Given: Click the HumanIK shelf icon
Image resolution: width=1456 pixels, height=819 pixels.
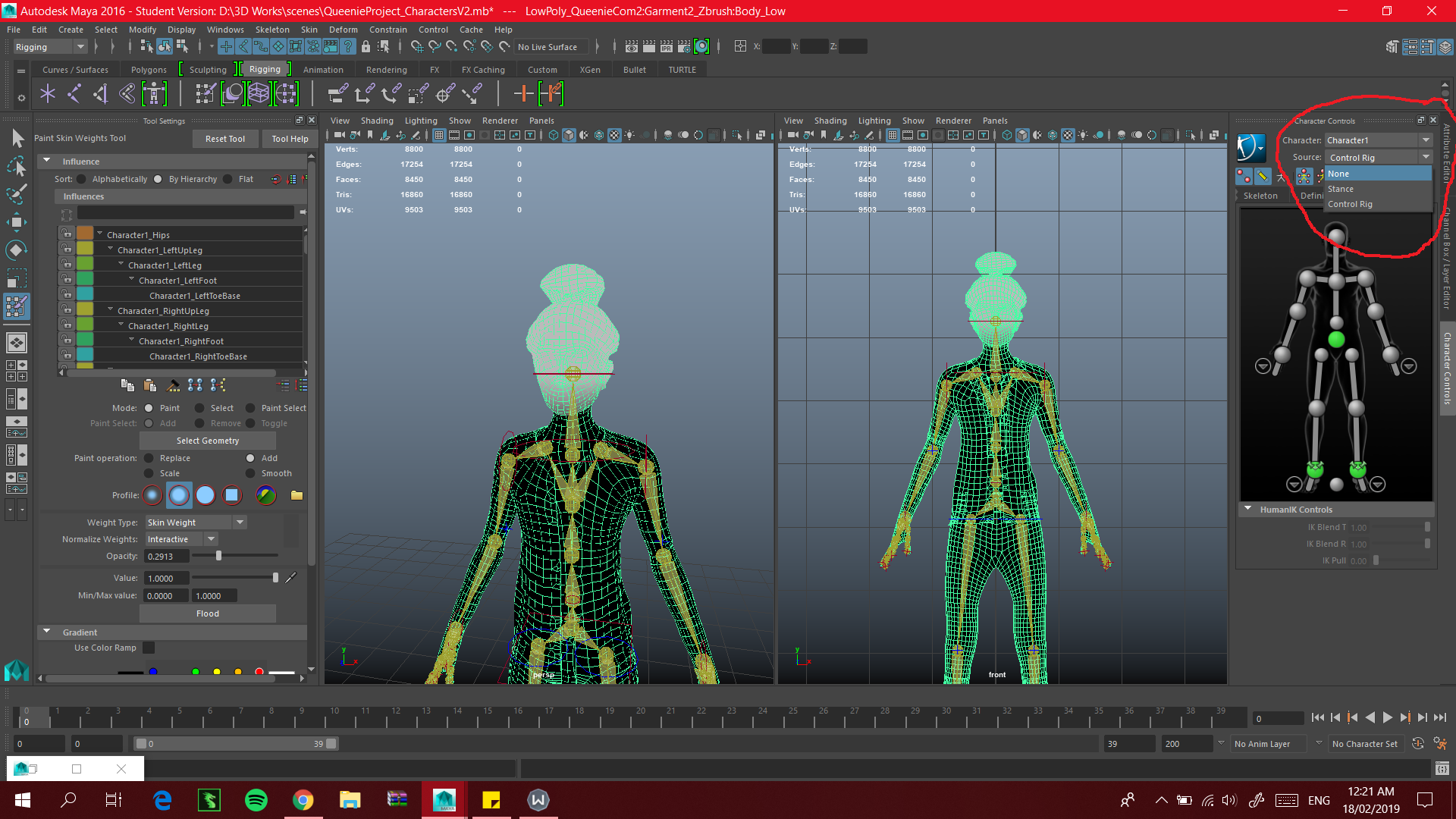Looking at the screenshot, I should [x=154, y=94].
